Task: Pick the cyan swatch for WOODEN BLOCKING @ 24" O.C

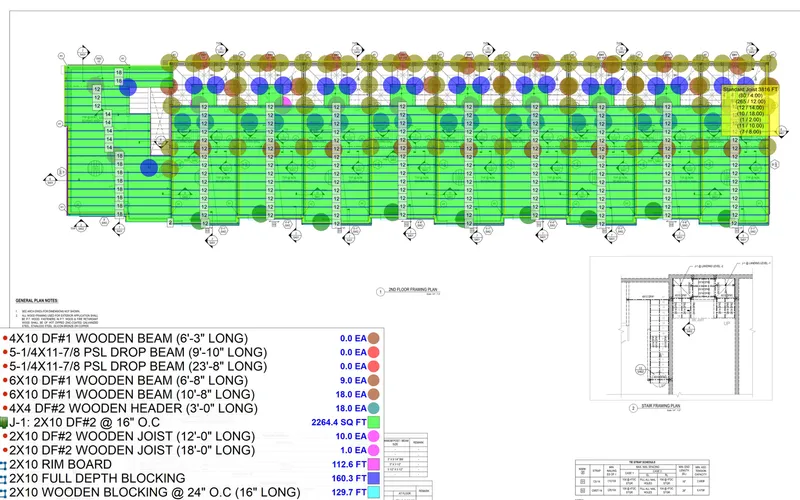Action: (374, 492)
